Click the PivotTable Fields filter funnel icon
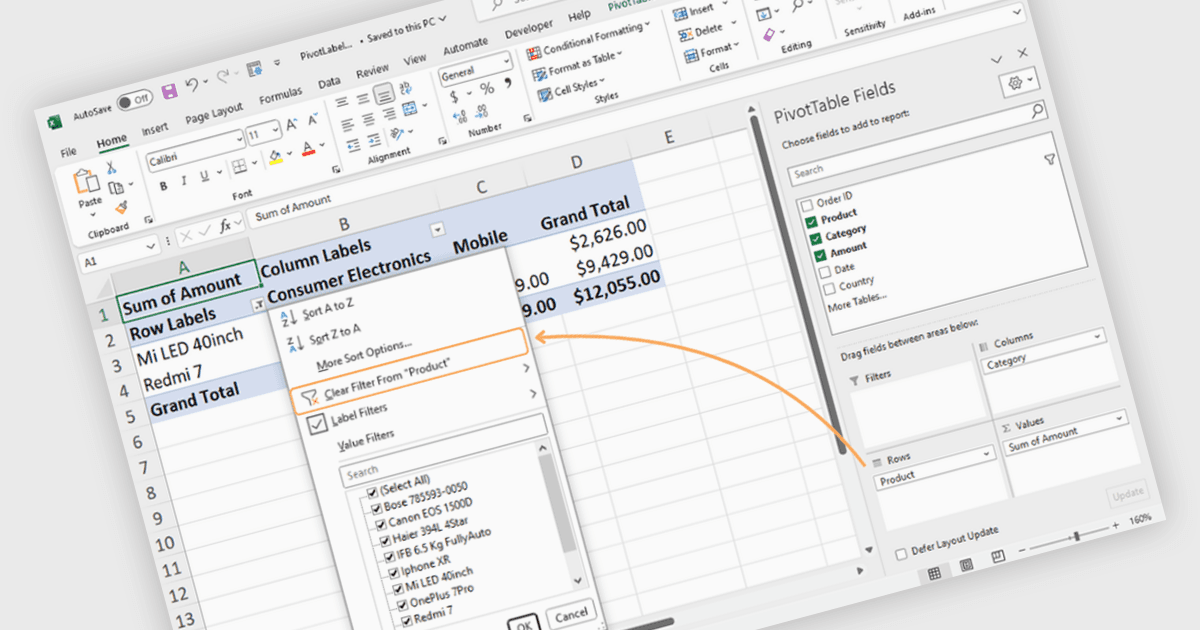The height and width of the screenshot is (630, 1200). (x=1050, y=159)
